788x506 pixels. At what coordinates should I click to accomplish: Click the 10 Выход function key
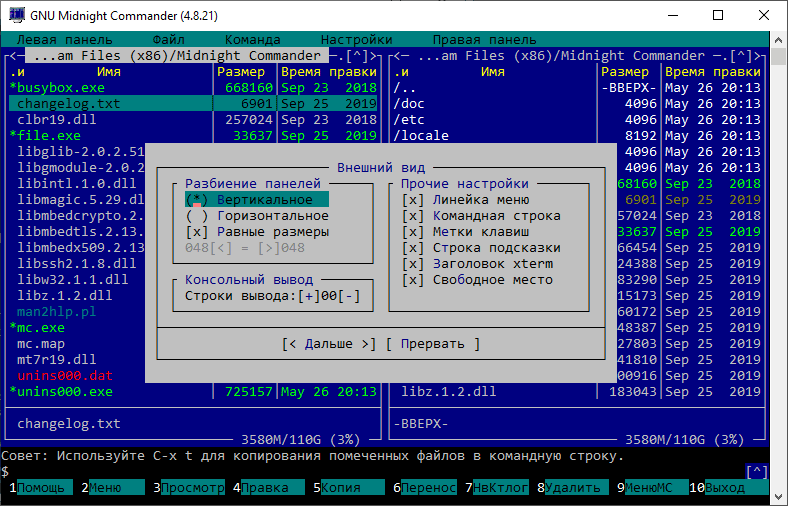729,487
